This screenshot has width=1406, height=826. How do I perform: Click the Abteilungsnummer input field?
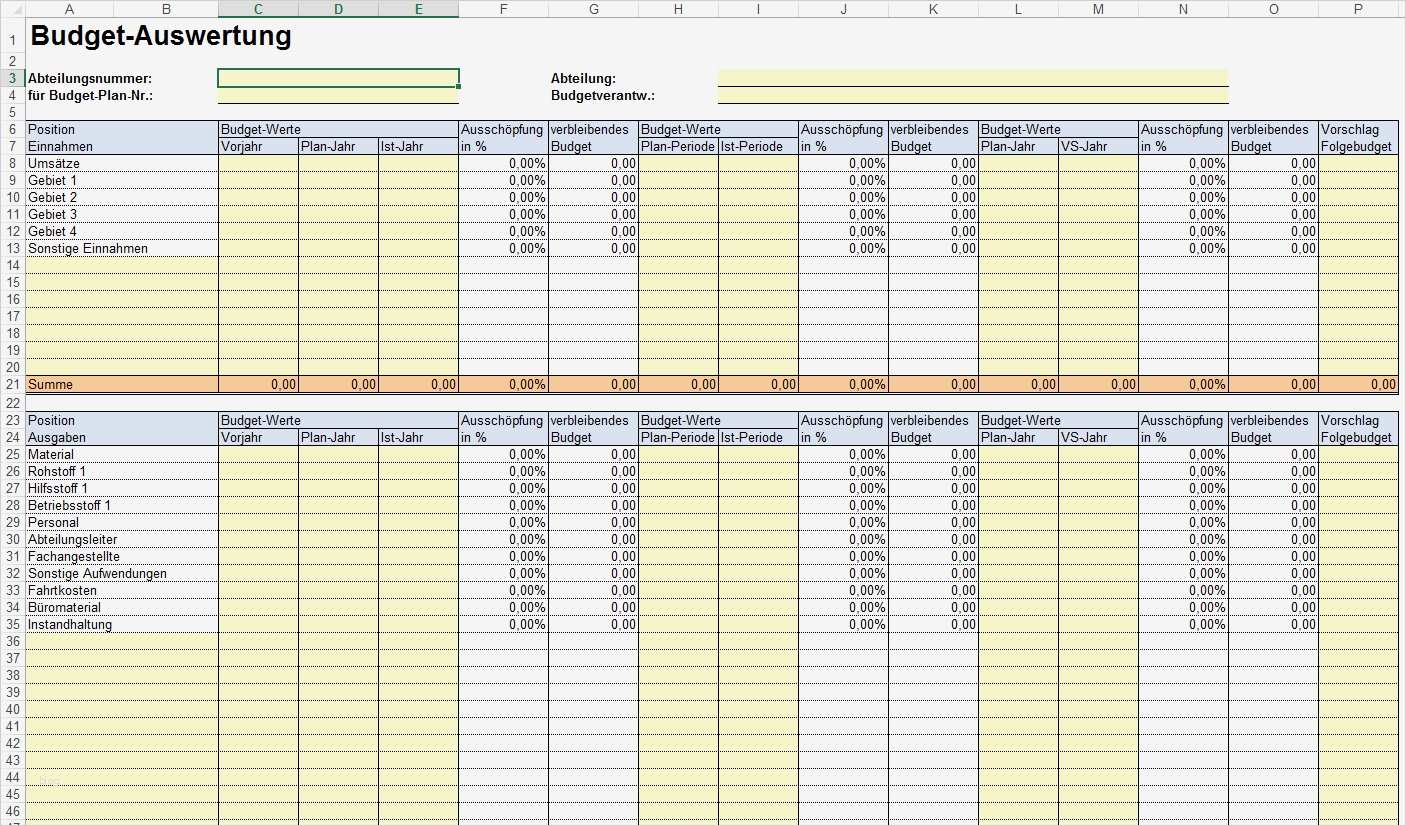[x=337, y=77]
